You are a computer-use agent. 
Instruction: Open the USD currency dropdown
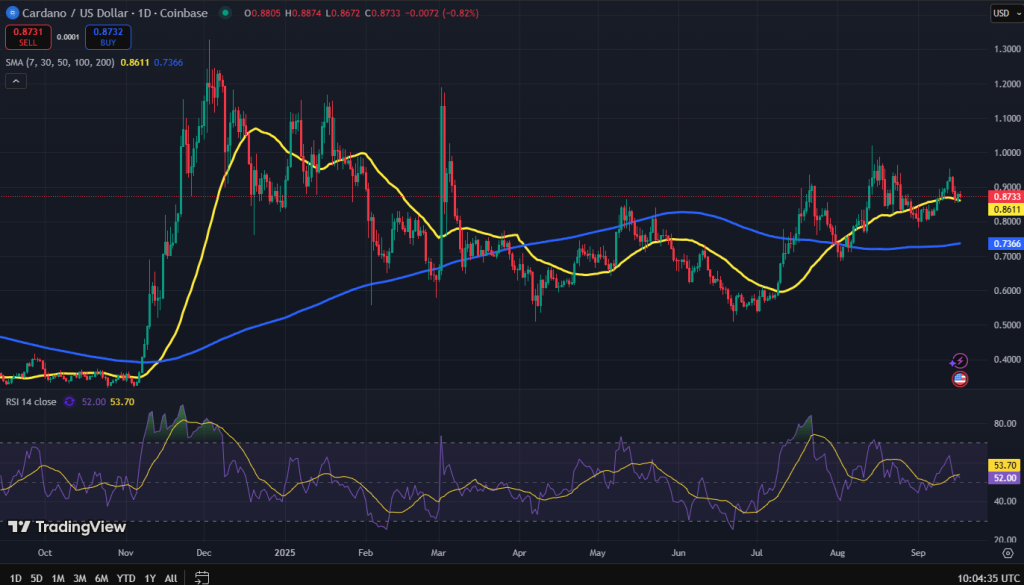click(x=1007, y=13)
